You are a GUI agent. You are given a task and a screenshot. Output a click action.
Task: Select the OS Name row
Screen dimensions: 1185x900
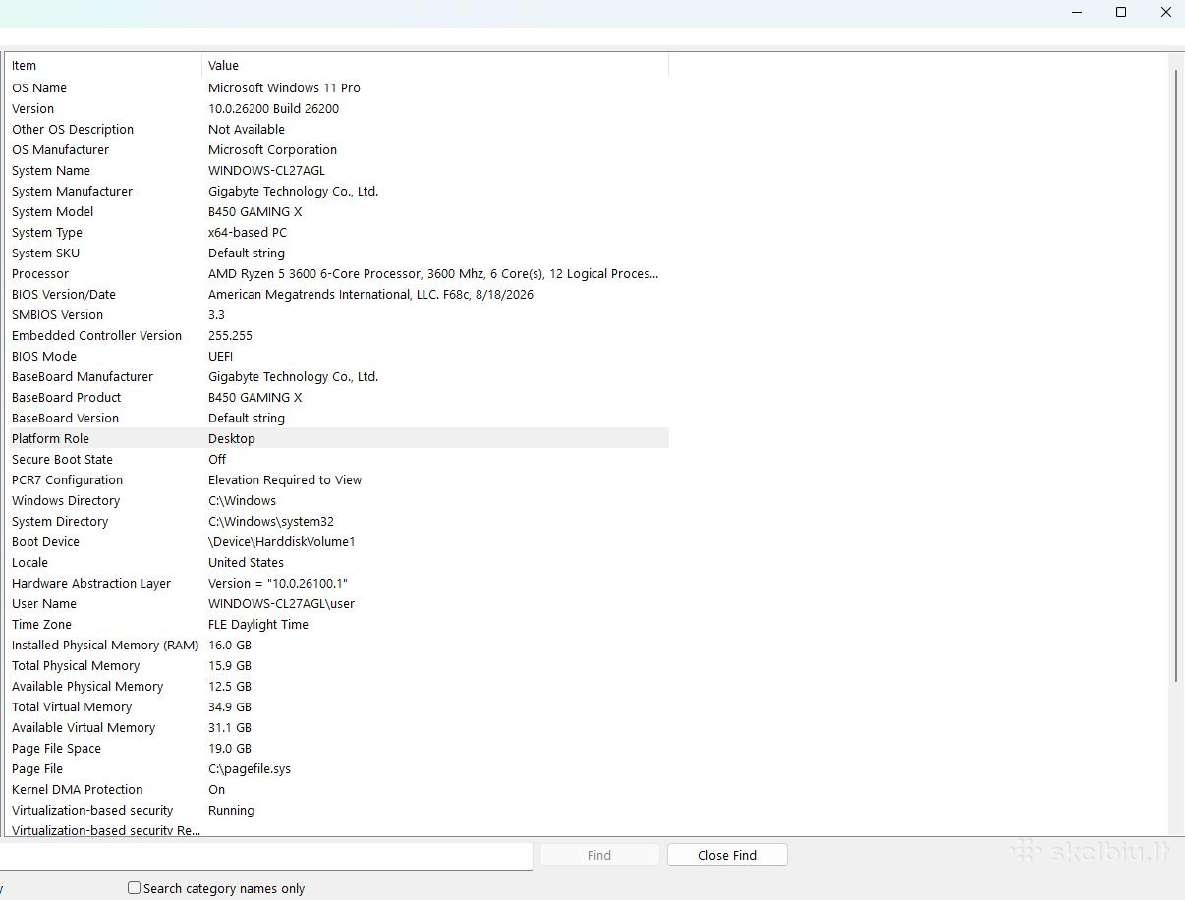(337, 88)
